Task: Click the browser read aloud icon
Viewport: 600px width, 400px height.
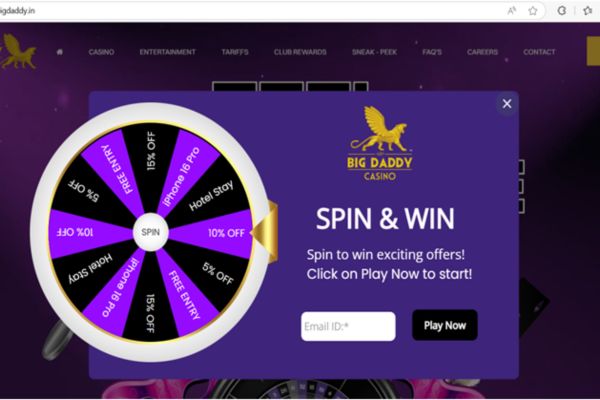Action: pos(512,11)
